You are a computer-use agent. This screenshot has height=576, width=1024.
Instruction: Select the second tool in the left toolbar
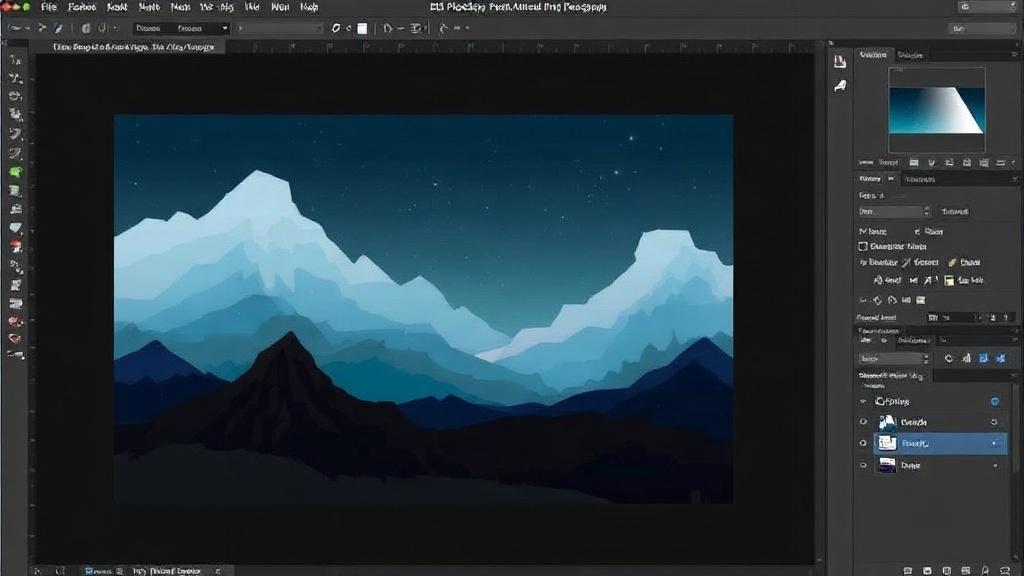click(16, 78)
